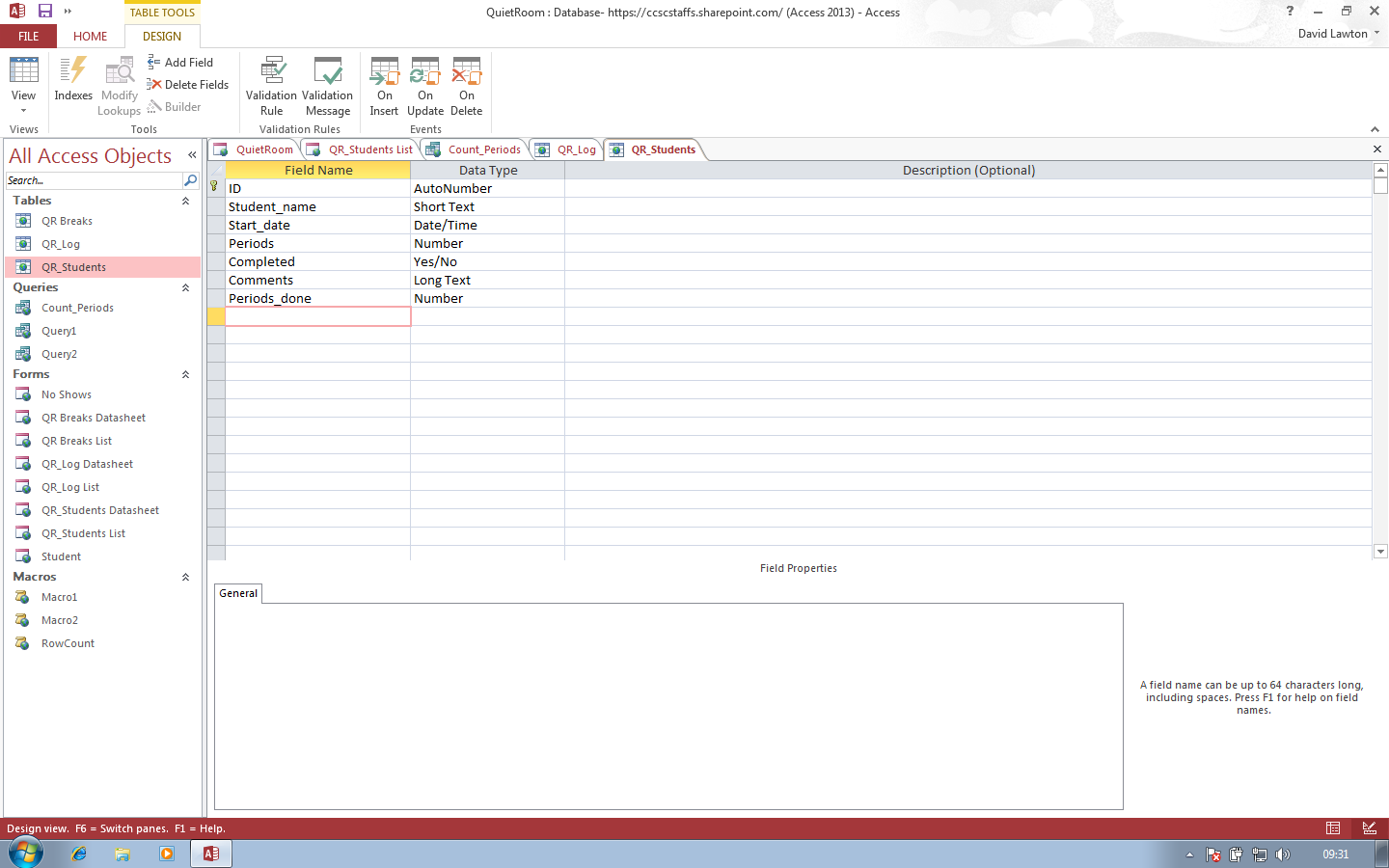Screen dimensions: 1389x868
Task: Switch to the QuietRoom document tab
Action: pos(255,149)
